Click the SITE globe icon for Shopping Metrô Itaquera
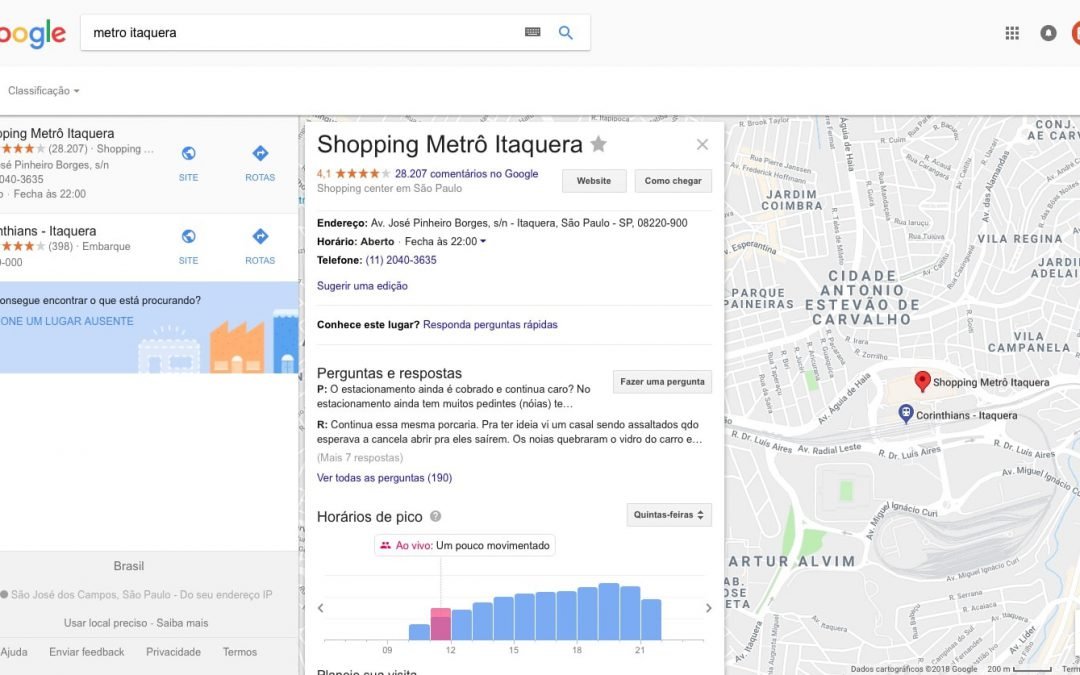The height and width of the screenshot is (675, 1080). point(188,153)
